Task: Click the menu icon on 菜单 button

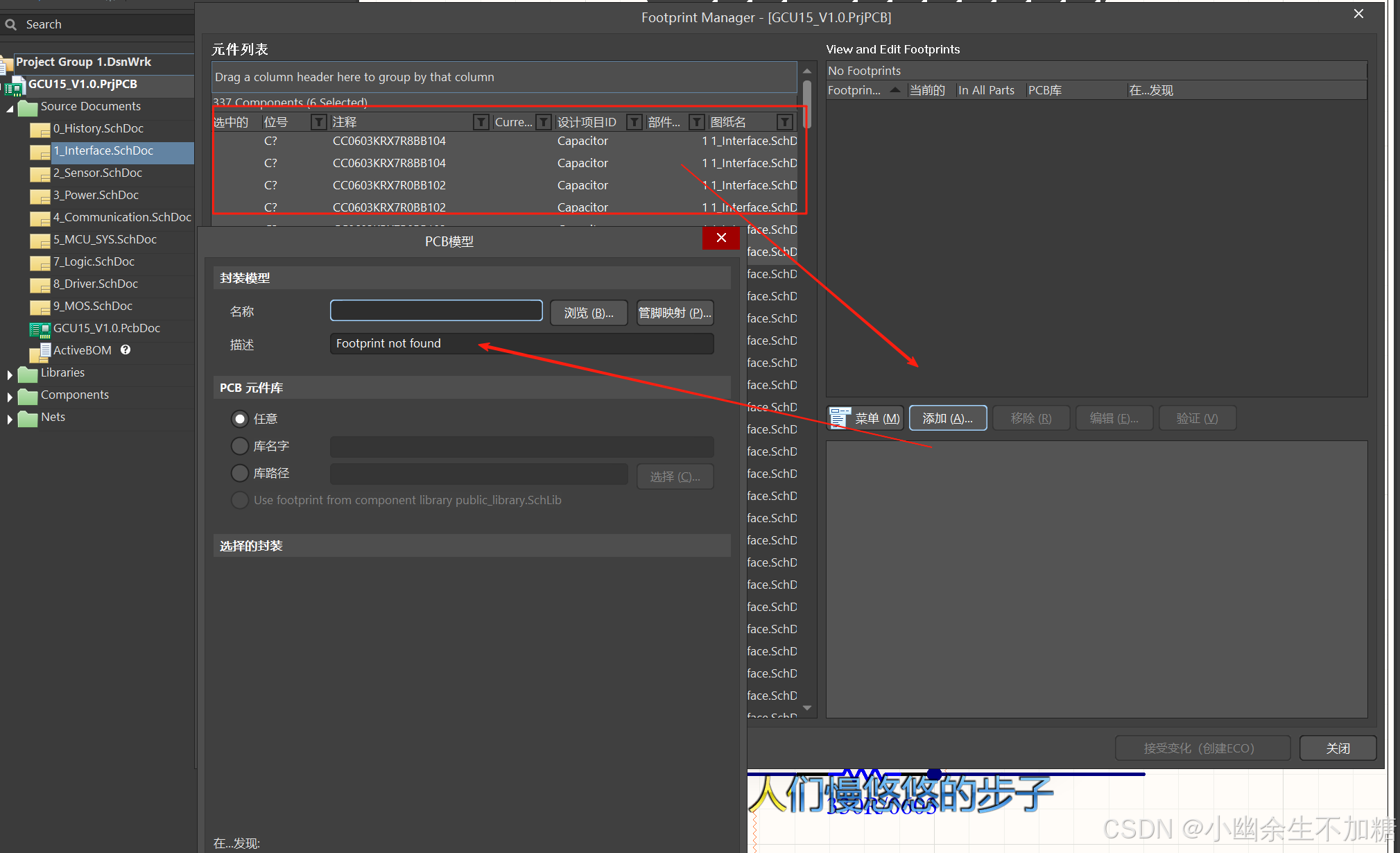Action: pos(840,417)
